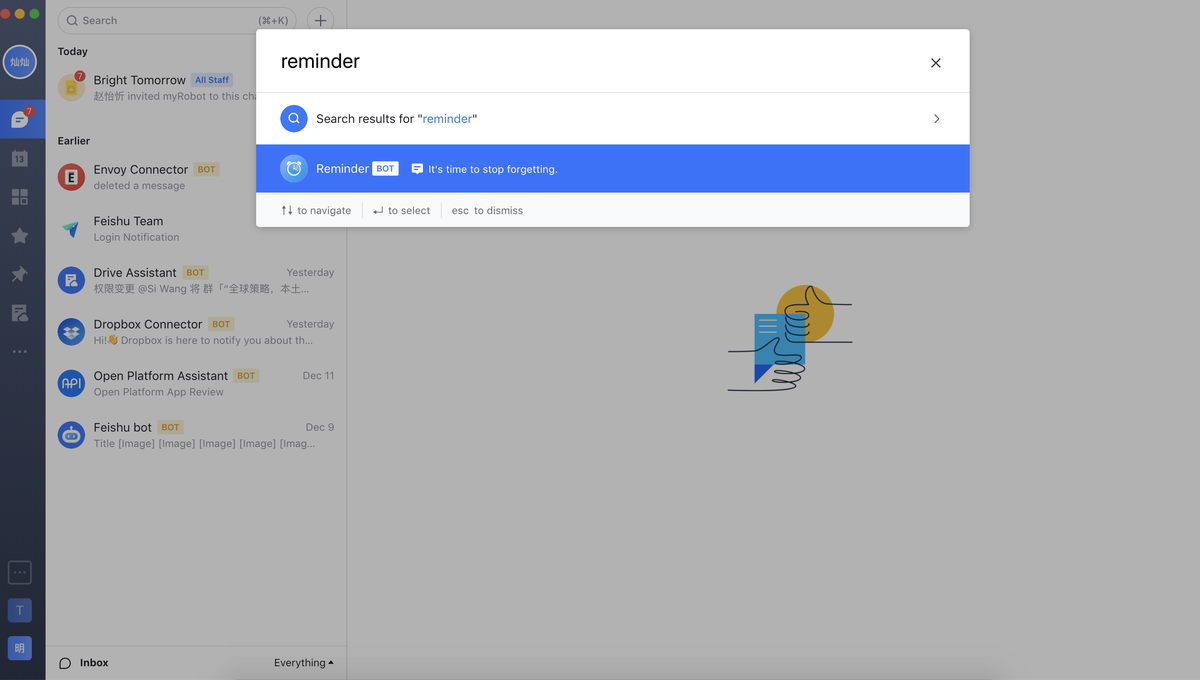
Task: Open the Docs icon in sidebar
Action: coord(20,313)
